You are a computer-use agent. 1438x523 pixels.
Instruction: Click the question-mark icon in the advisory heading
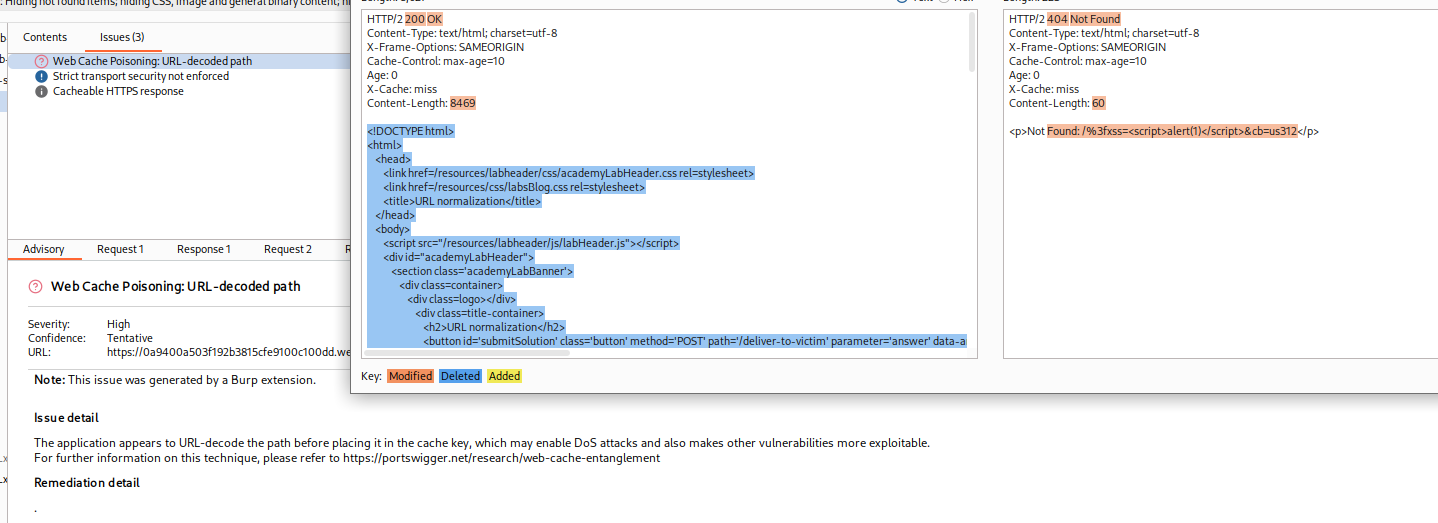[x=38, y=287]
